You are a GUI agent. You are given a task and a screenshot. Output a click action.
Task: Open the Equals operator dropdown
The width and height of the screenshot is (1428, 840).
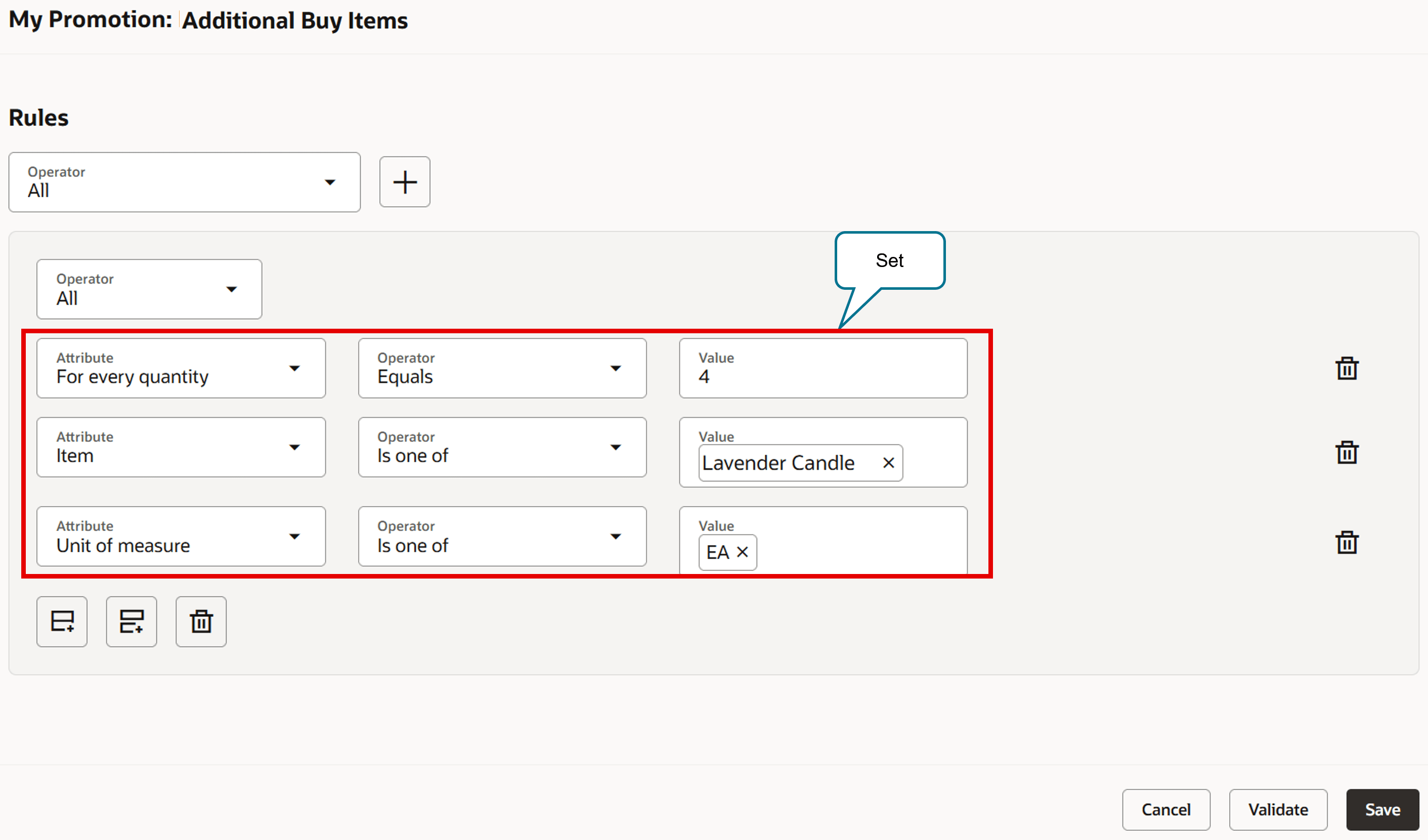(x=502, y=368)
